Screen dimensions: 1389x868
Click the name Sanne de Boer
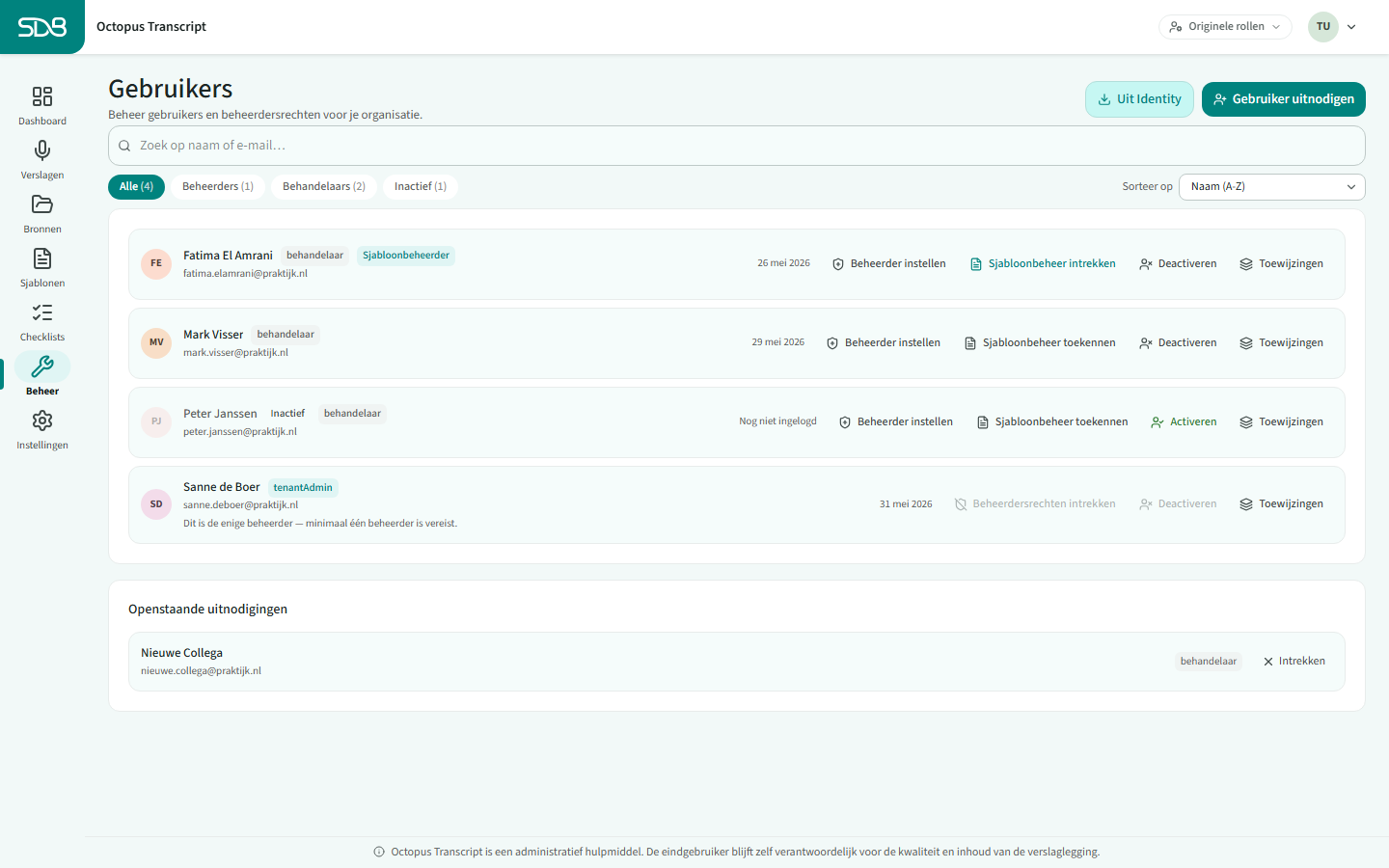(222, 487)
